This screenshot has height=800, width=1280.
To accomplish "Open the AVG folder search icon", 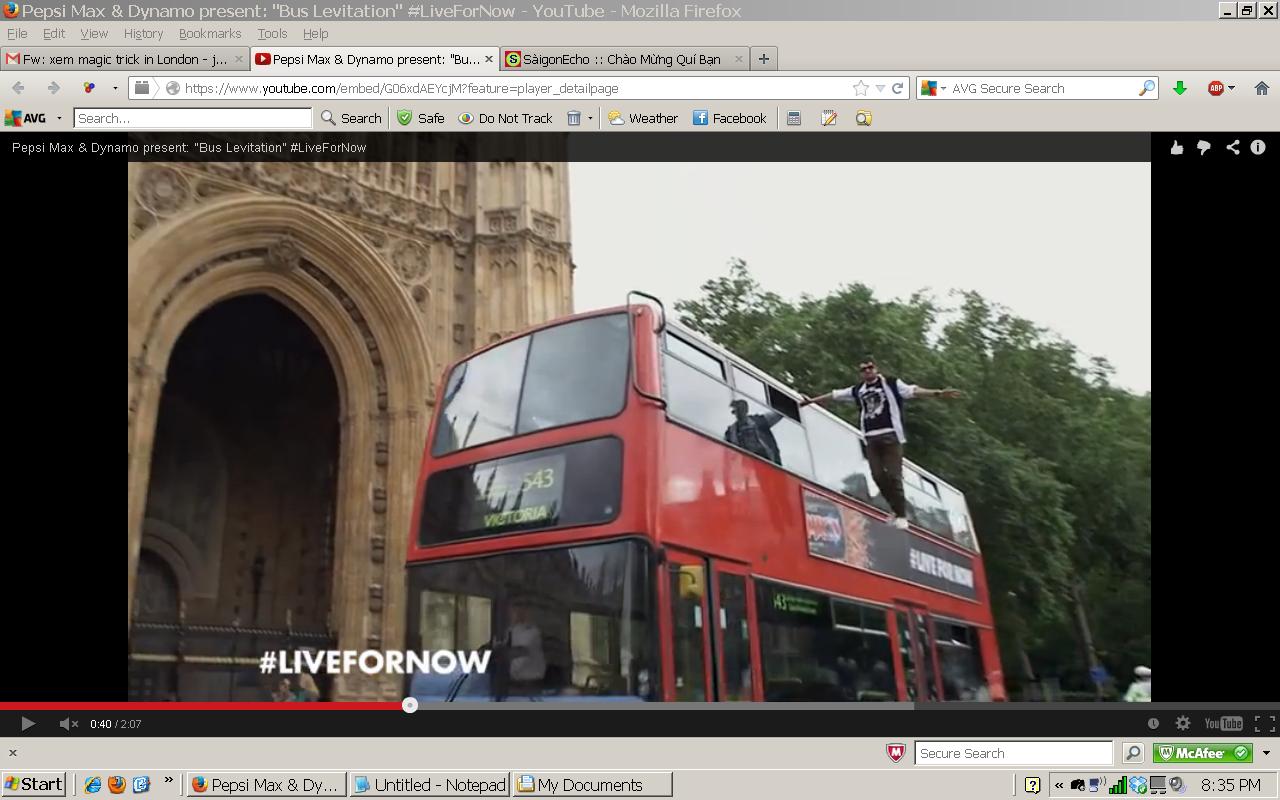I will (x=864, y=118).
